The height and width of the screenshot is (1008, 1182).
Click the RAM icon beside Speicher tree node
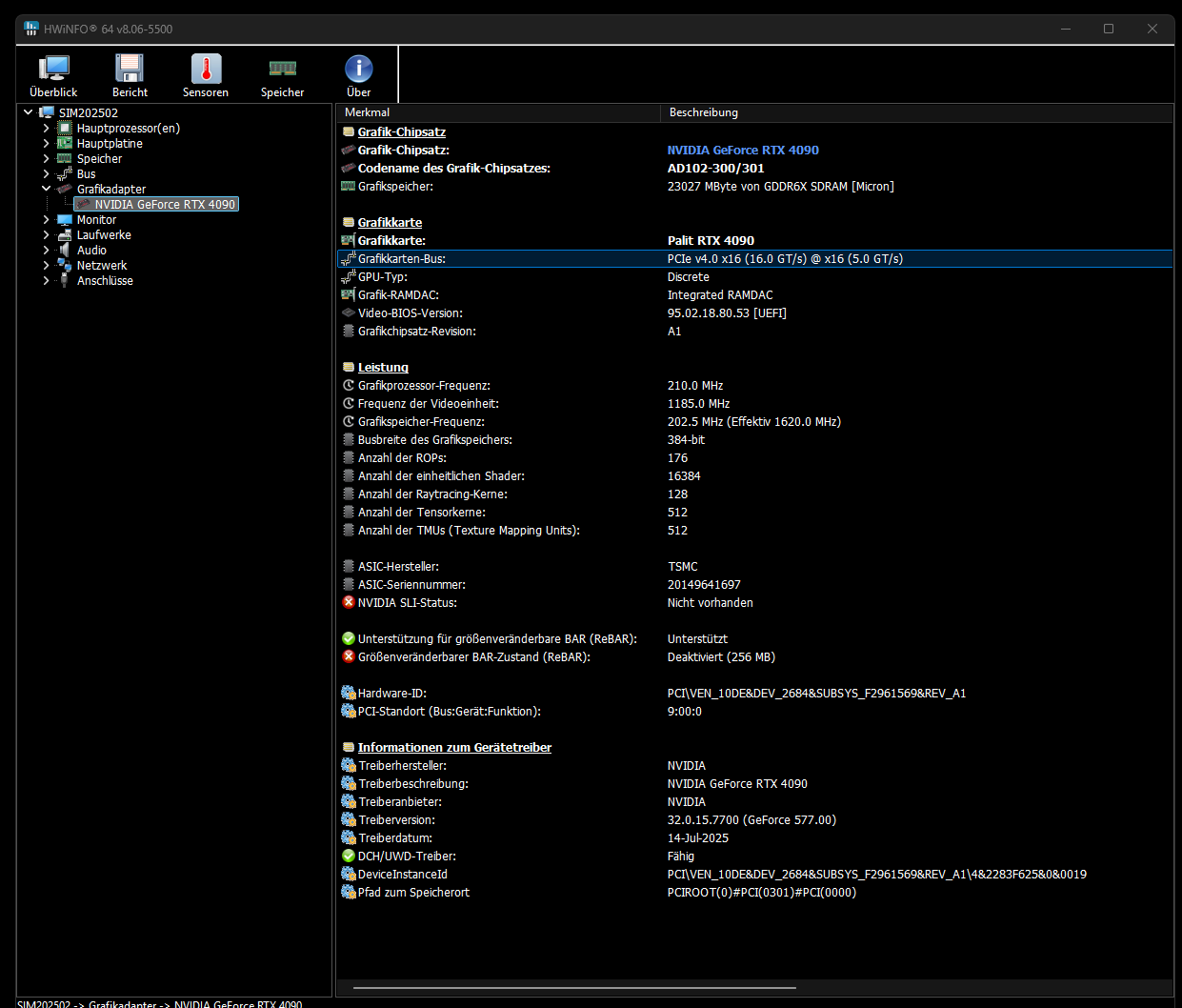click(x=65, y=158)
